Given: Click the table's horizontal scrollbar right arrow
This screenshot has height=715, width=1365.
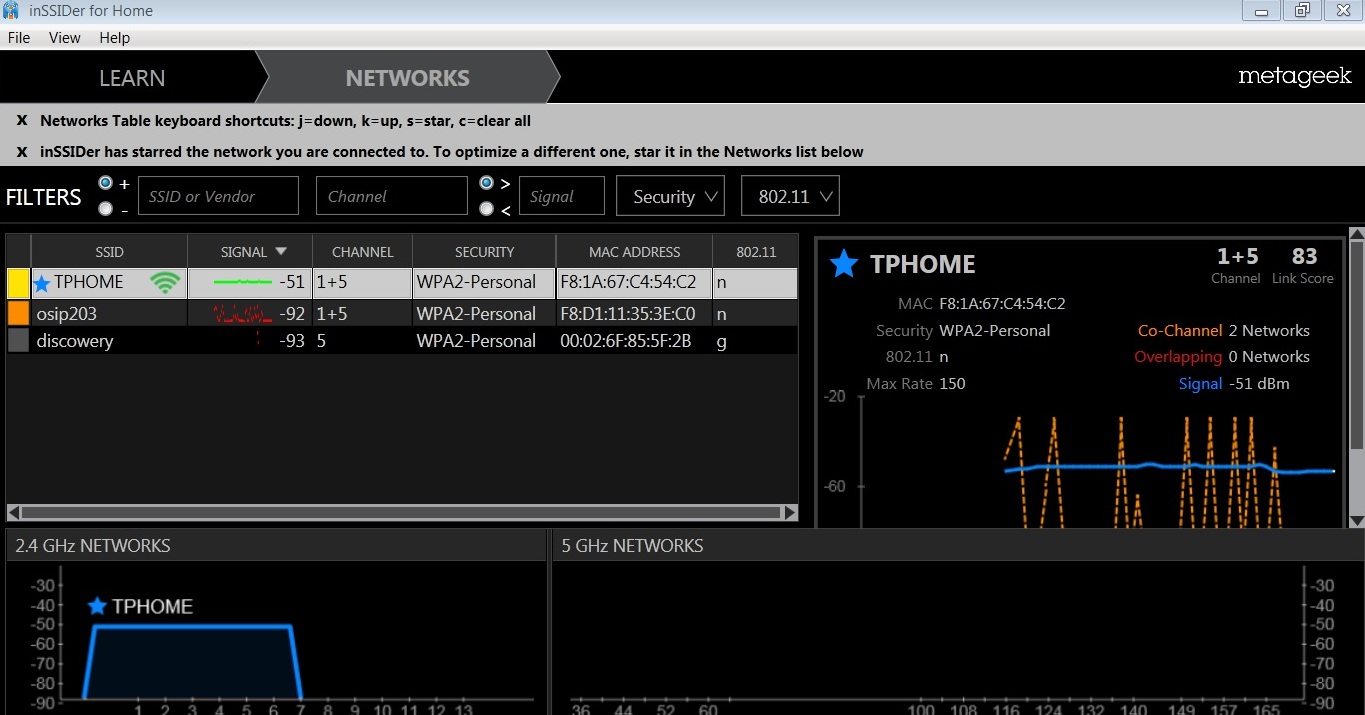Looking at the screenshot, I should pos(790,512).
